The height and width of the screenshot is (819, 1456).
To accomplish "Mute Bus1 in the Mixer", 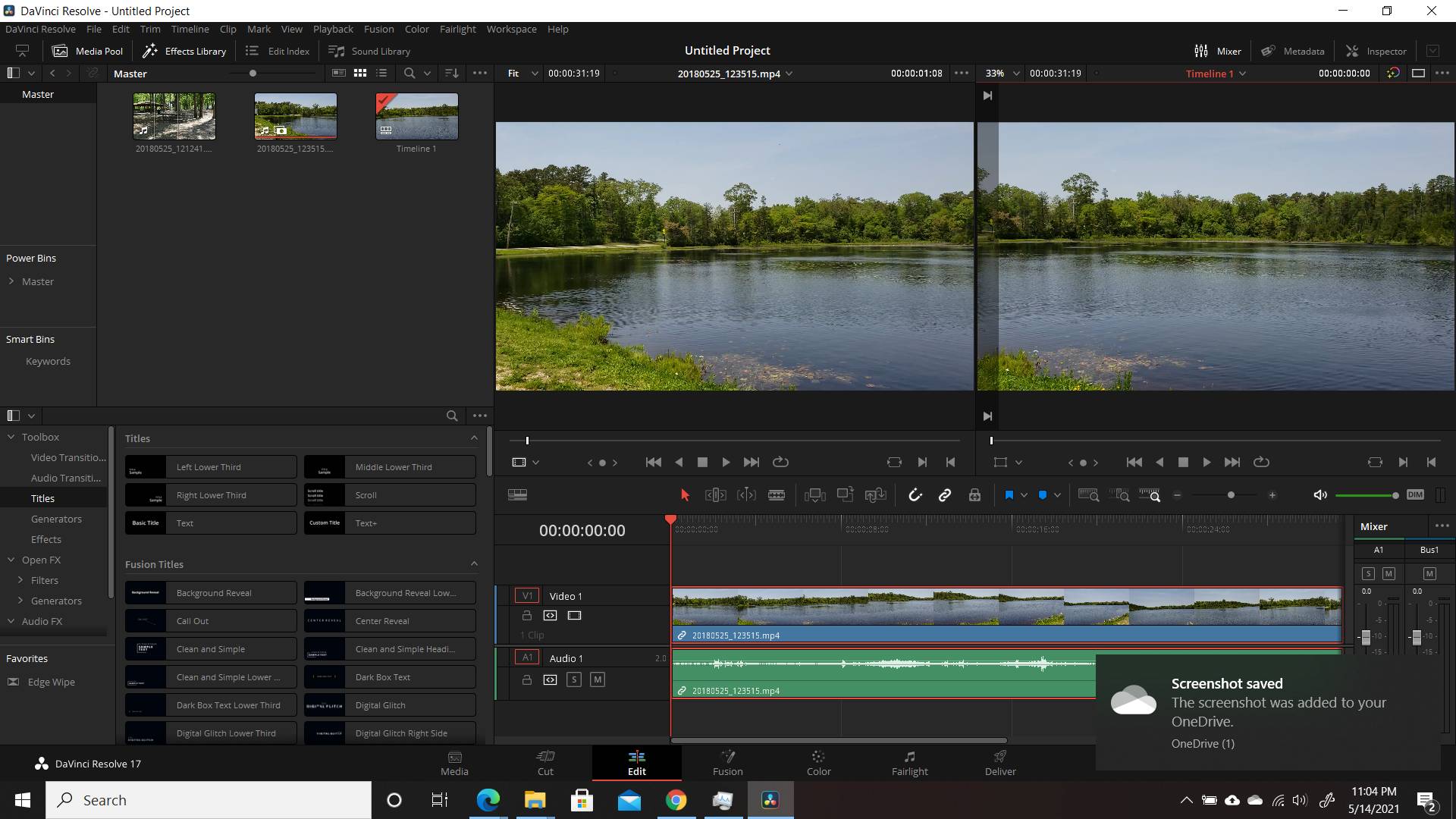I will [1429, 574].
